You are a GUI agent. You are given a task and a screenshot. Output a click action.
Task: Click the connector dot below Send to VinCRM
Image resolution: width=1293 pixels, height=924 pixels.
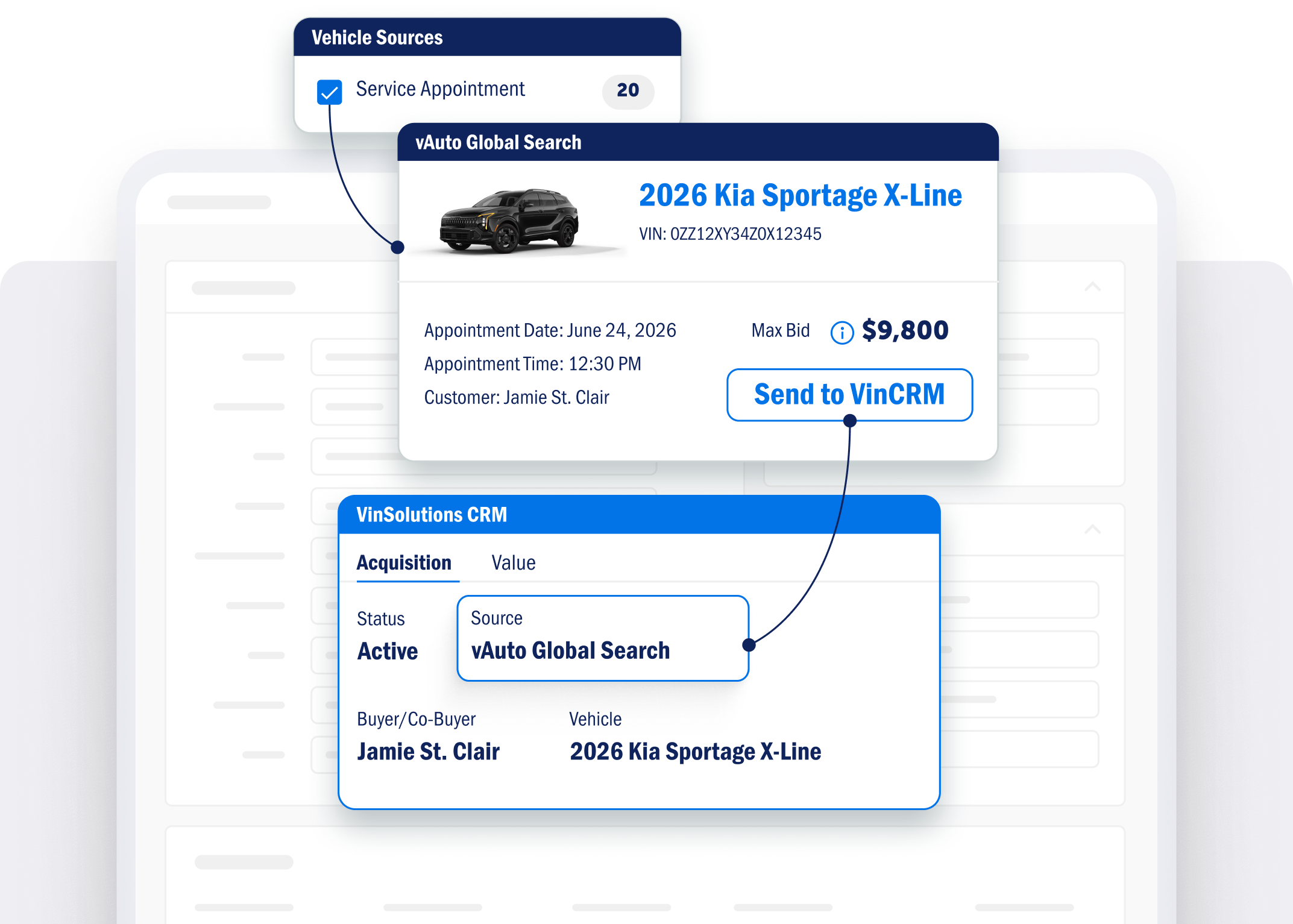[849, 421]
